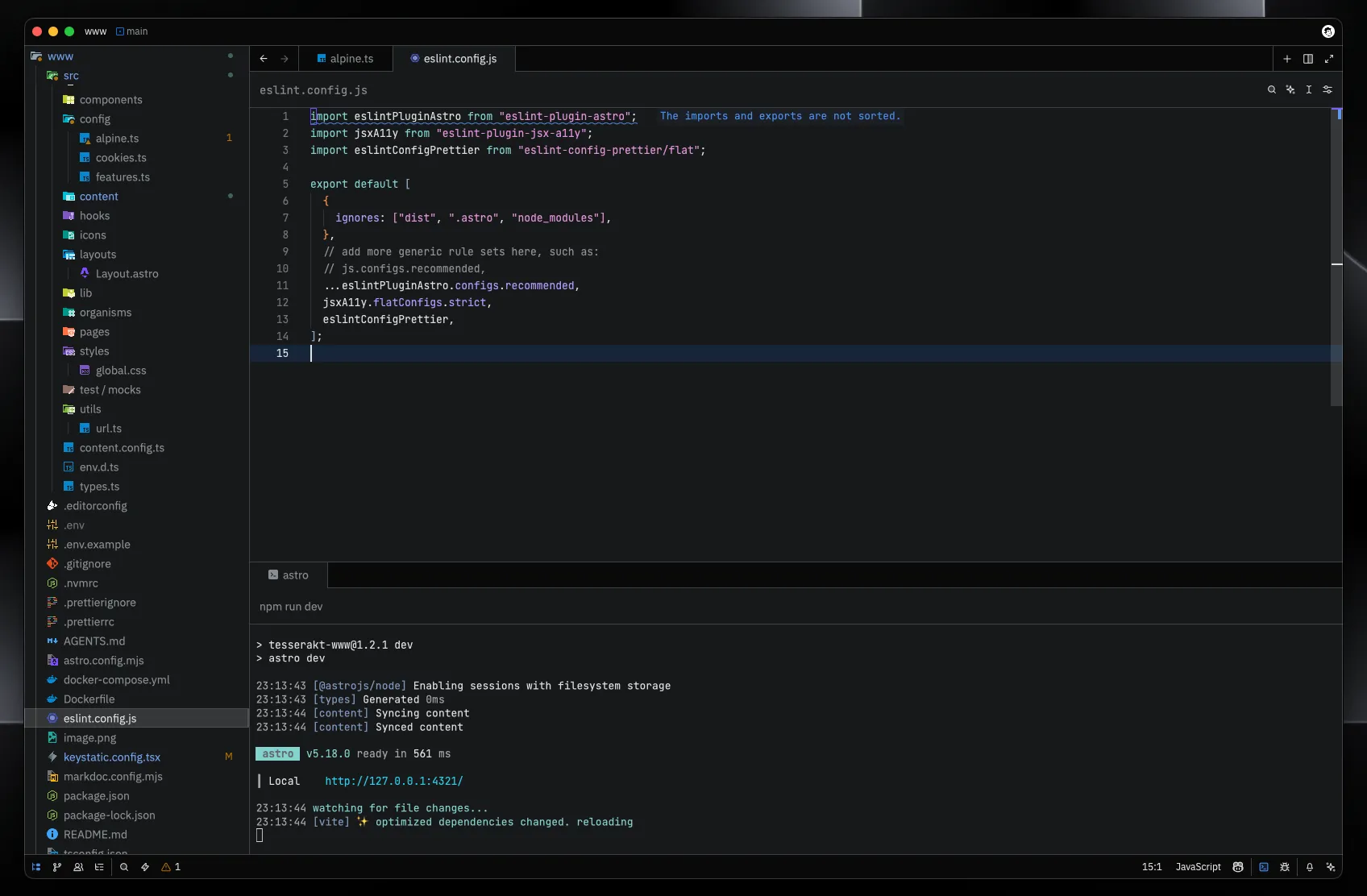
Task: Open the main branch picker
Action: pos(132,31)
